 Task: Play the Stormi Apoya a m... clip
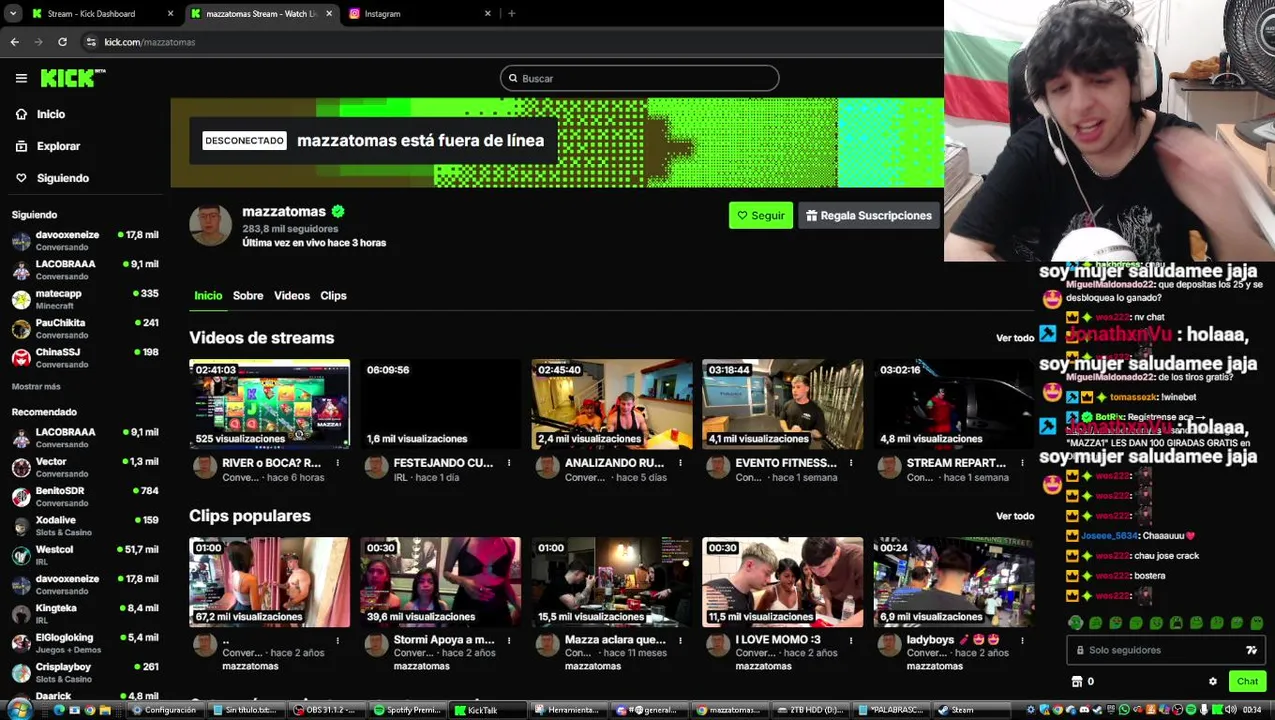[x=440, y=582]
